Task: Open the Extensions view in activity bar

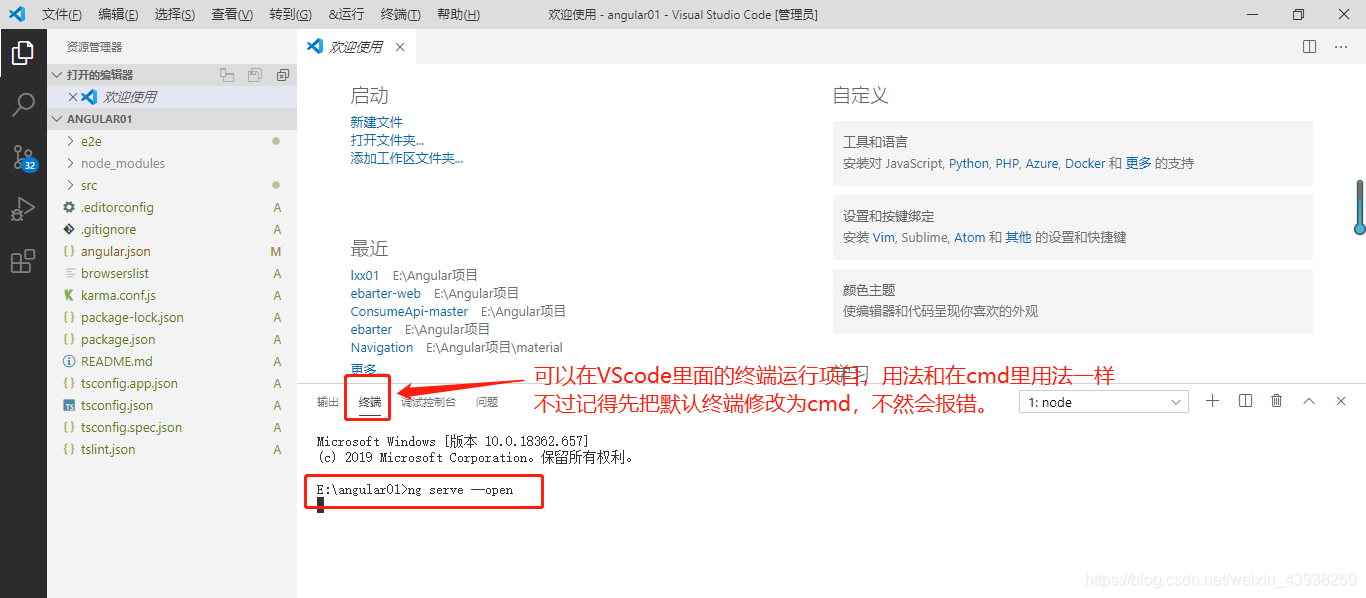Action: [x=23, y=261]
